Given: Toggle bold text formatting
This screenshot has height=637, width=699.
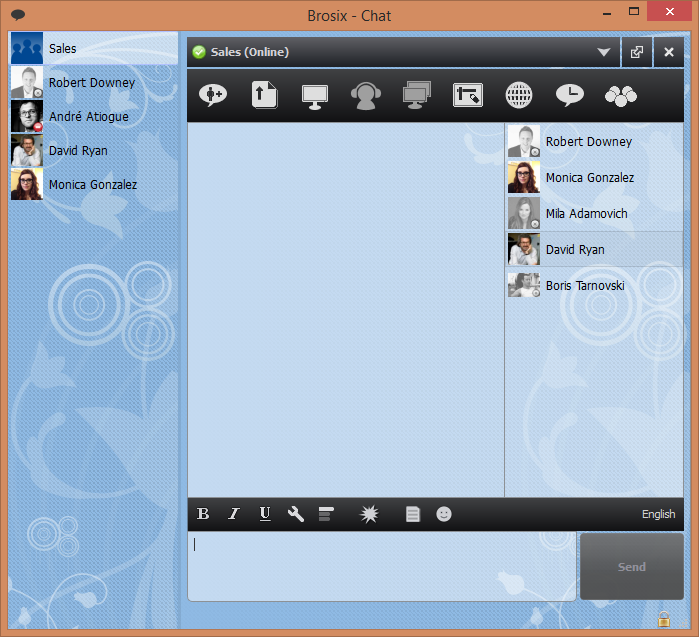Looking at the screenshot, I should pos(203,514).
